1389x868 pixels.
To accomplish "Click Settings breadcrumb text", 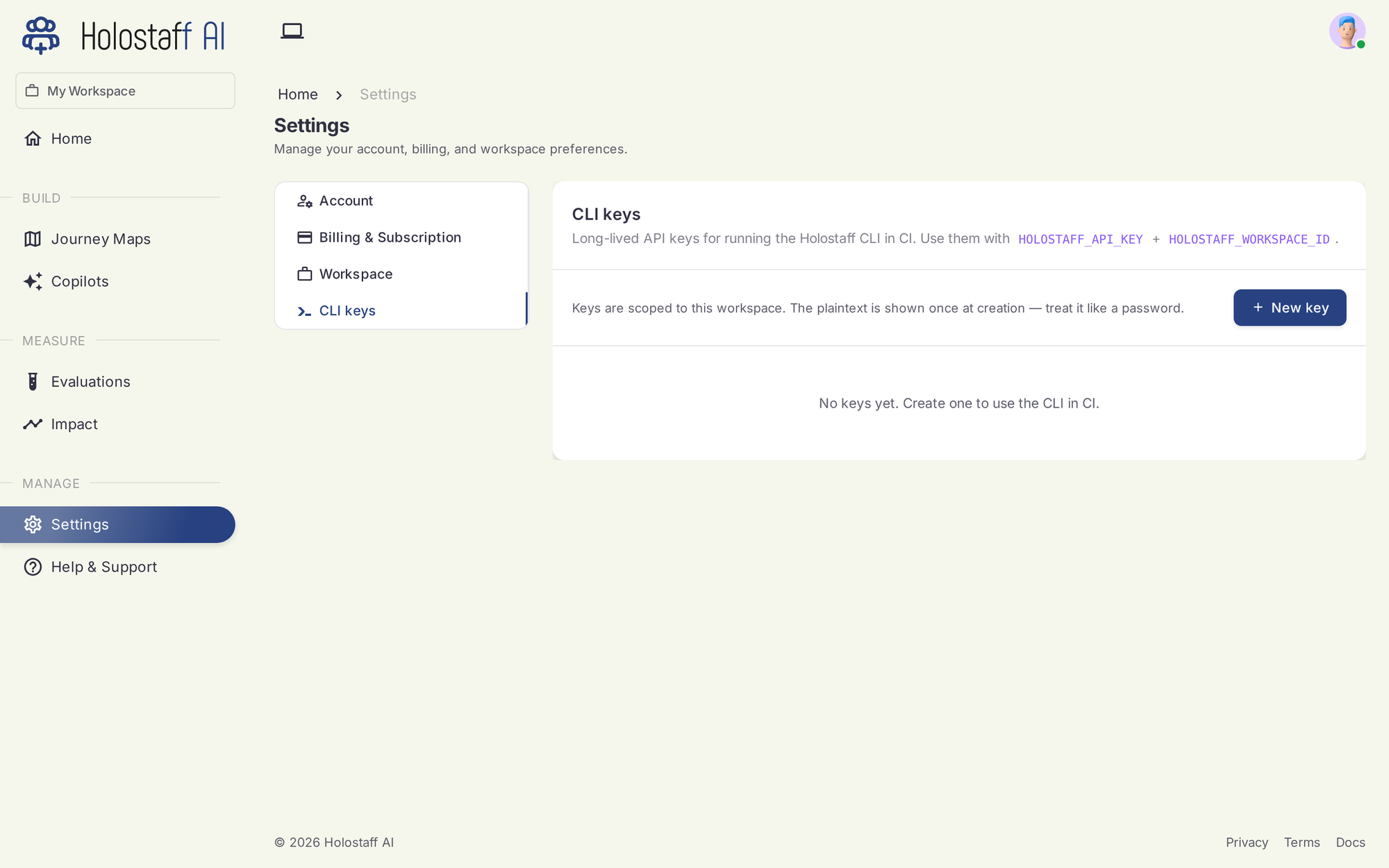I will click(388, 94).
